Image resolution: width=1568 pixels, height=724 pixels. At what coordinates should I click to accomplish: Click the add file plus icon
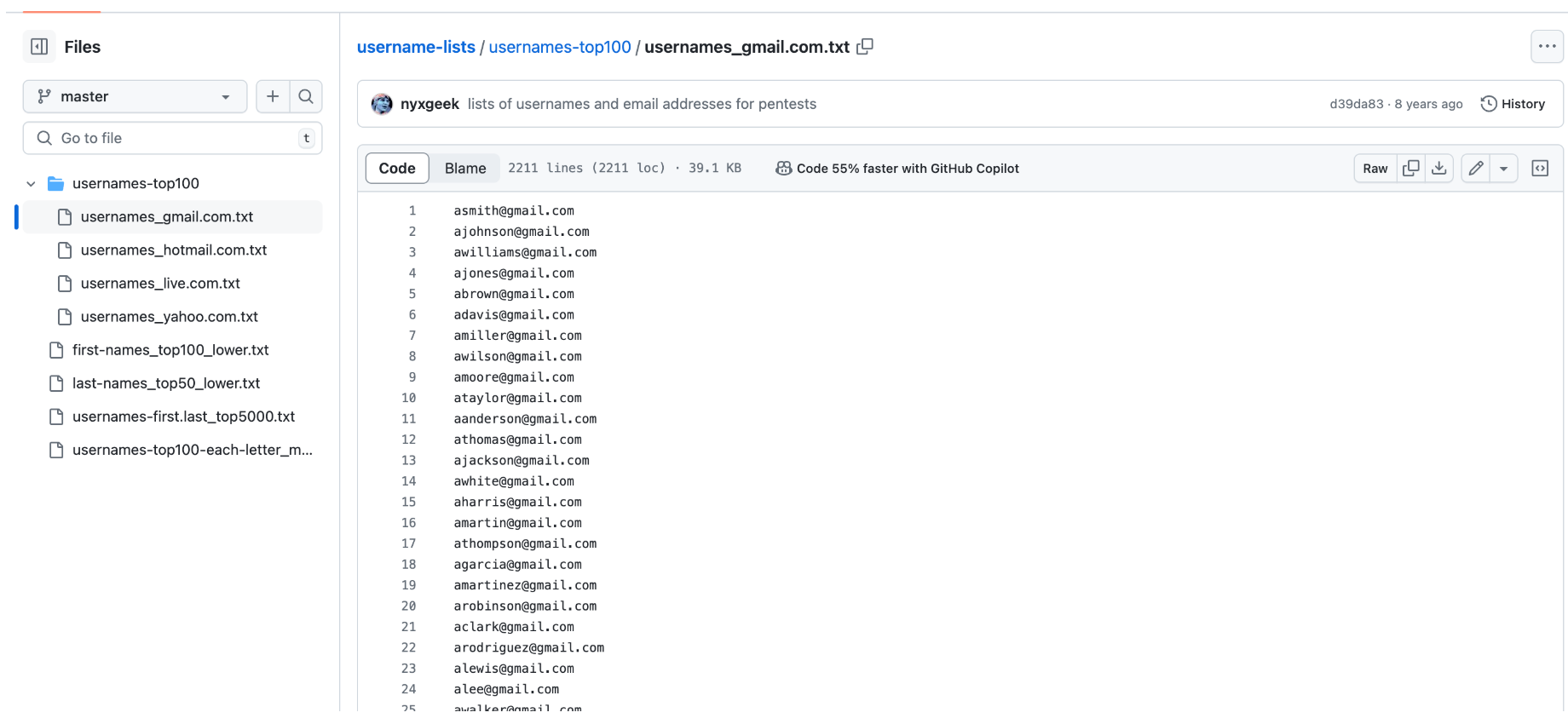click(x=273, y=97)
